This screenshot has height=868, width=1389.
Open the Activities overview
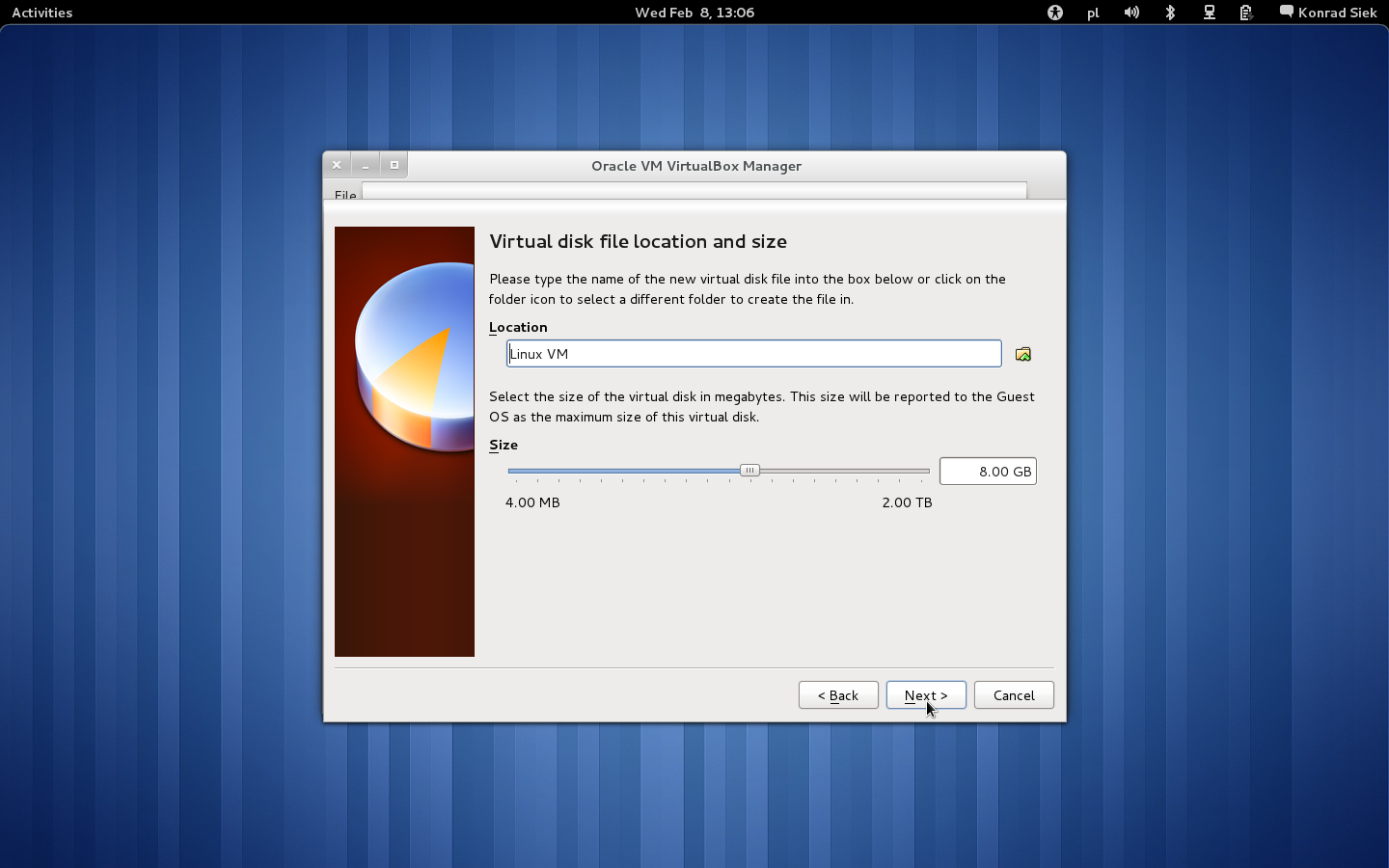[x=42, y=13]
